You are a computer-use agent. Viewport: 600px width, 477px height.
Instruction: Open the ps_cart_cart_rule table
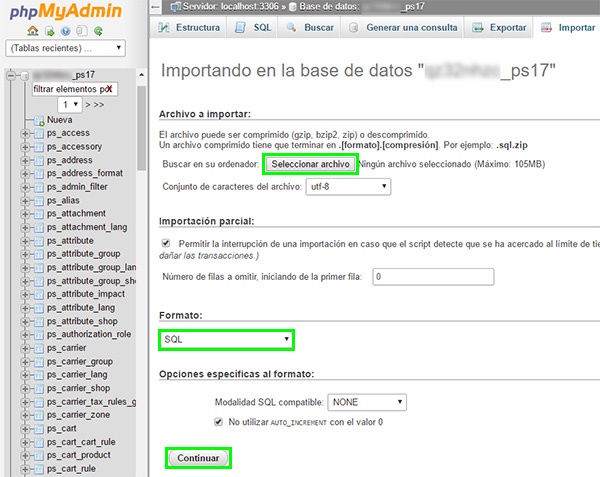click(81, 442)
